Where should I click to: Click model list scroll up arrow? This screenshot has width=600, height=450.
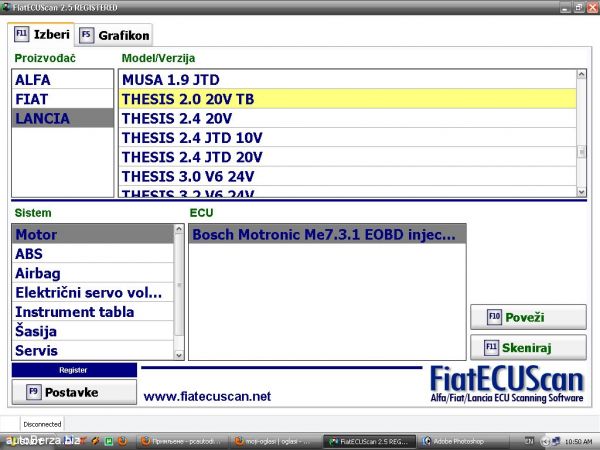click(581, 74)
